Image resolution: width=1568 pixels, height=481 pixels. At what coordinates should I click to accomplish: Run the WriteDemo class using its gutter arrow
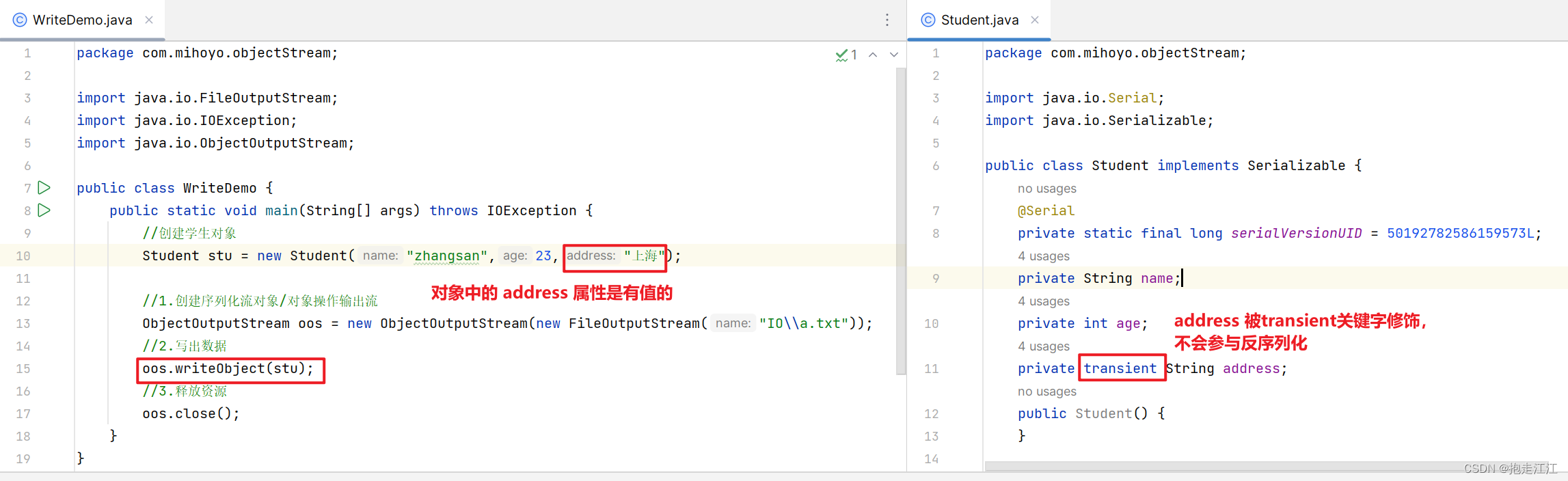(x=44, y=188)
